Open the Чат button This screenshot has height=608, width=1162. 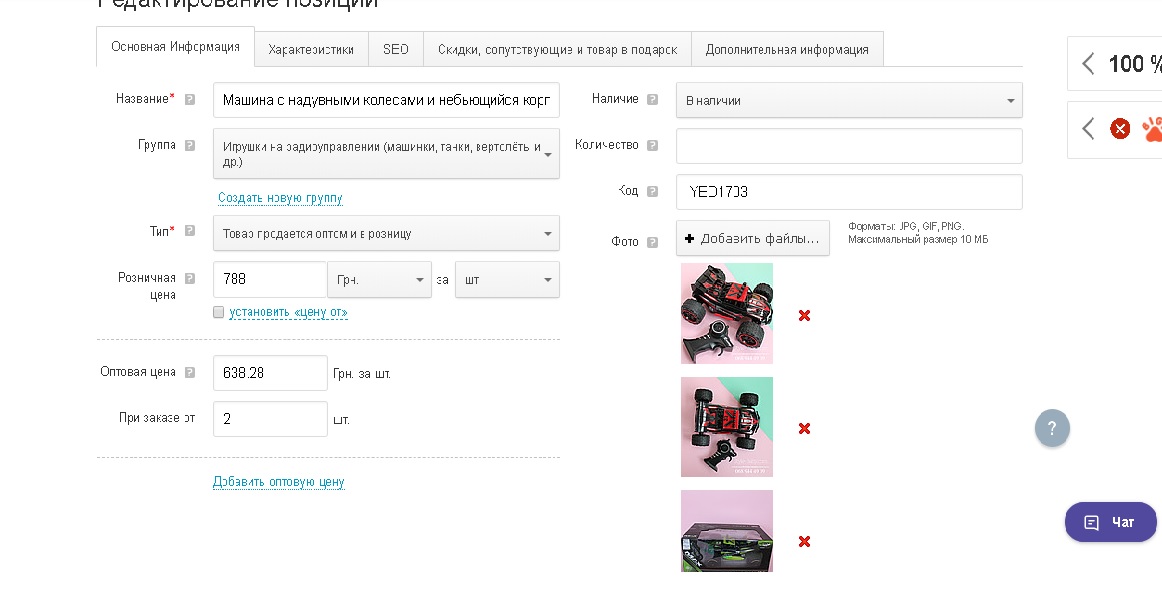(1111, 522)
